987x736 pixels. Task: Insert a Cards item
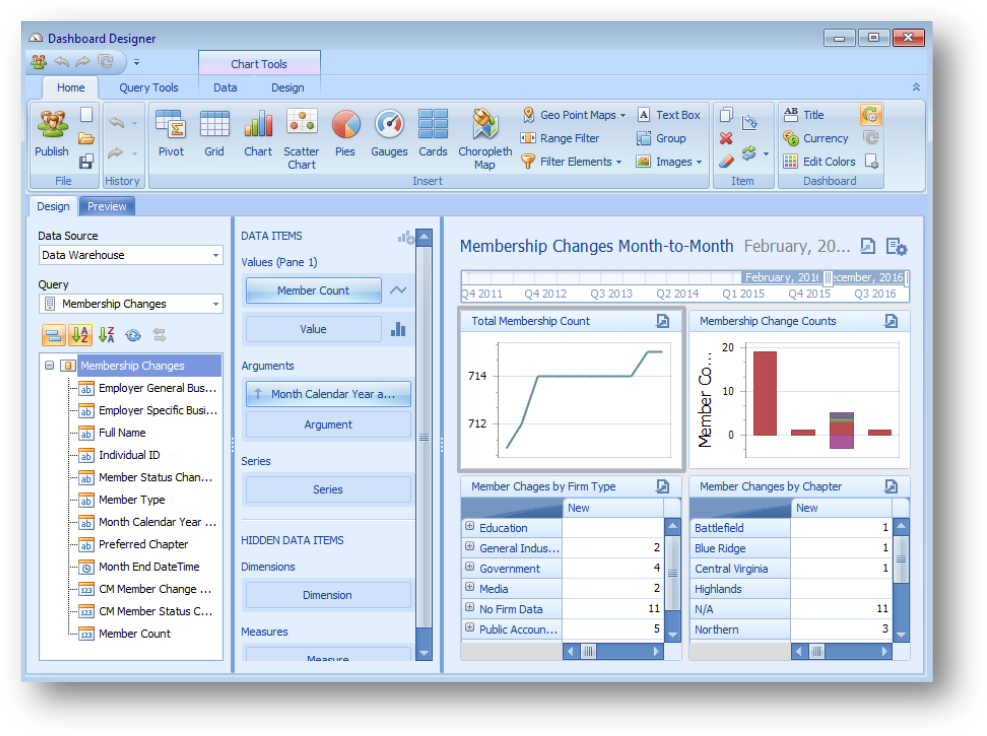coord(433,132)
